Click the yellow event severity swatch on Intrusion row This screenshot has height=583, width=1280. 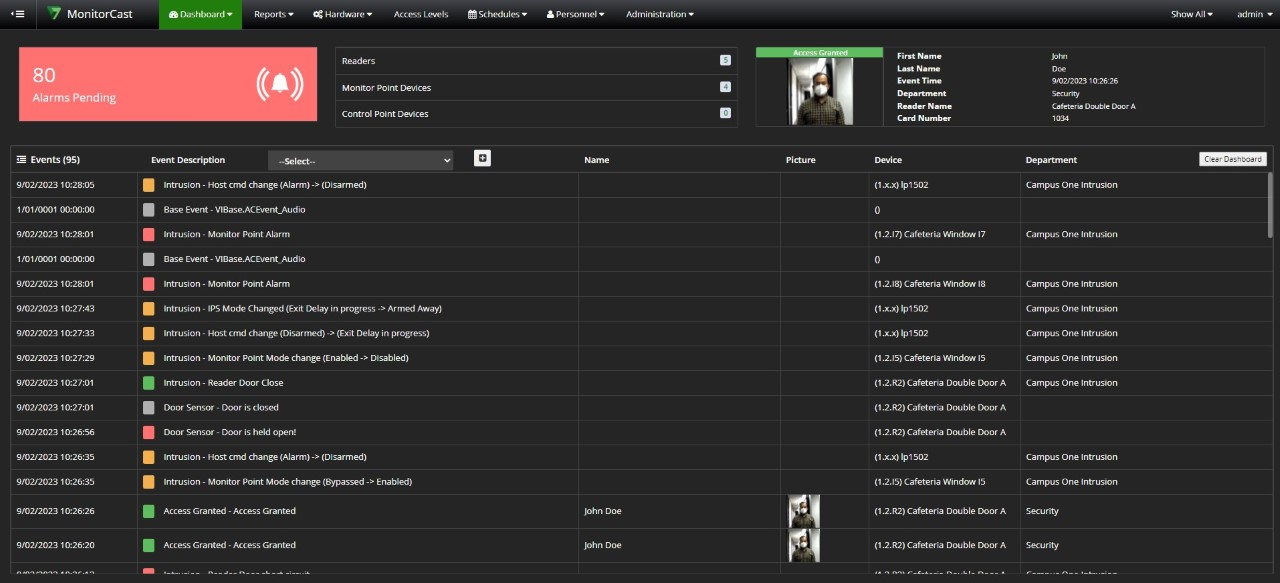tap(150, 184)
